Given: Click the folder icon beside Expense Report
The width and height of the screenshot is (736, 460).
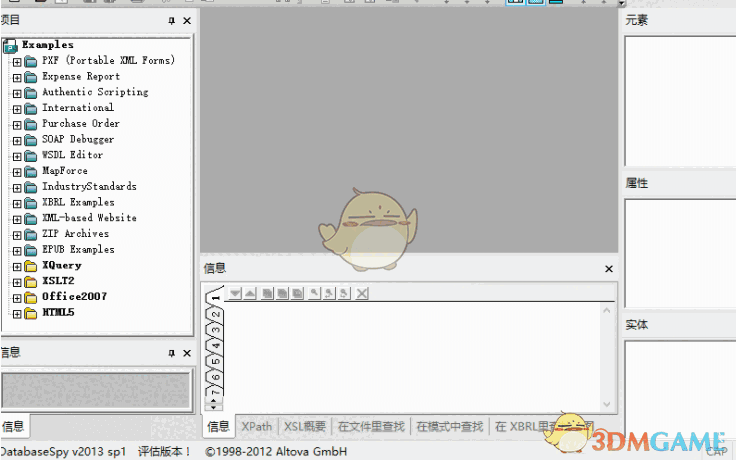Looking at the screenshot, I should 31,77.
